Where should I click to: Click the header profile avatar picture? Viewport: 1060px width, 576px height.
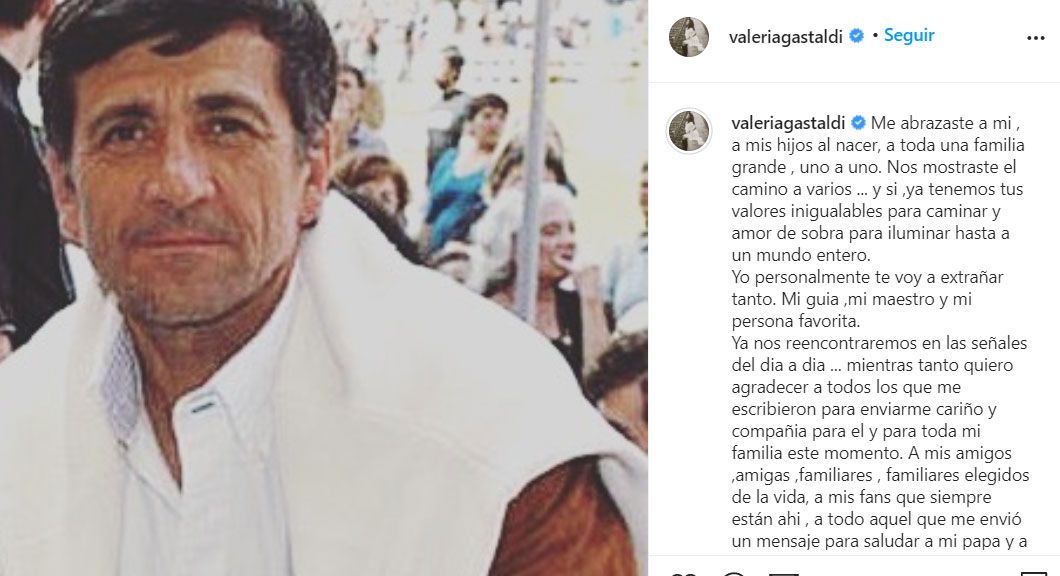pyautogui.click(x=688, y=37)
